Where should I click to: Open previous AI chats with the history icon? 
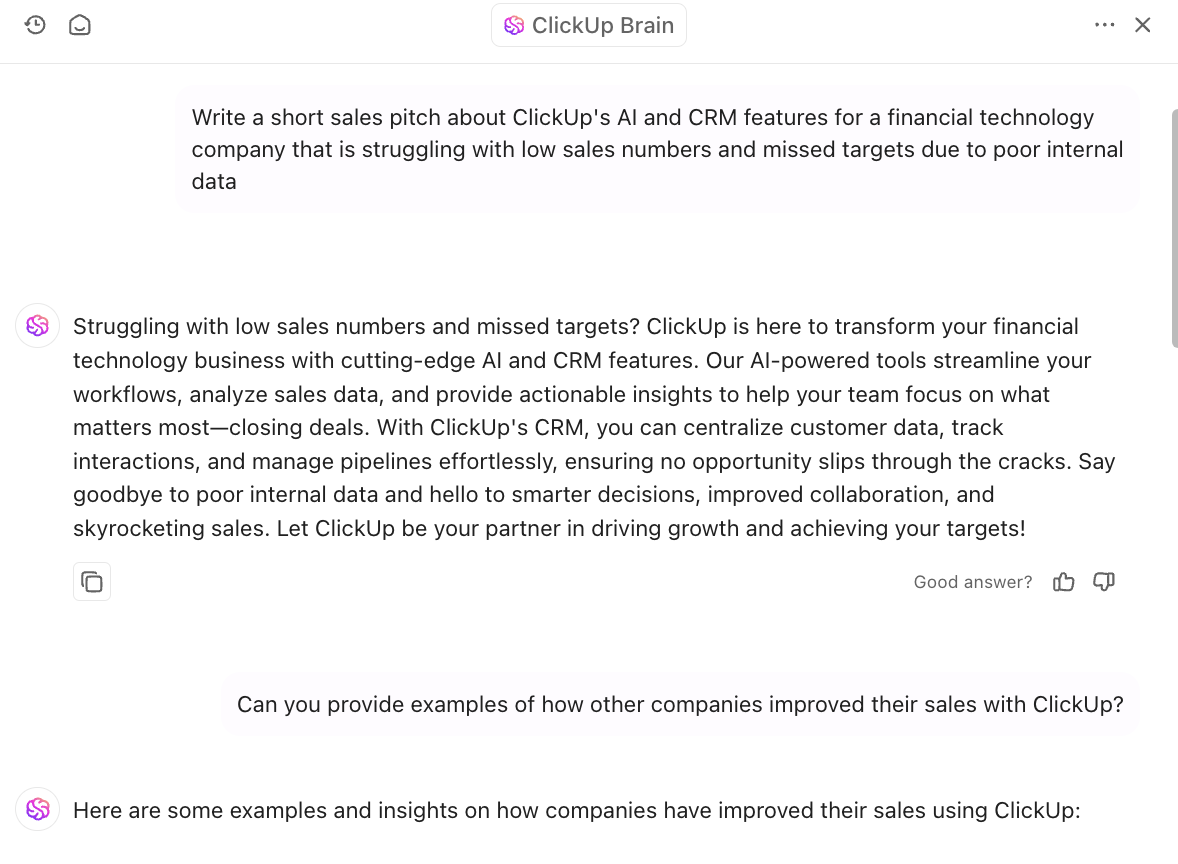click(x=35, y=25)
